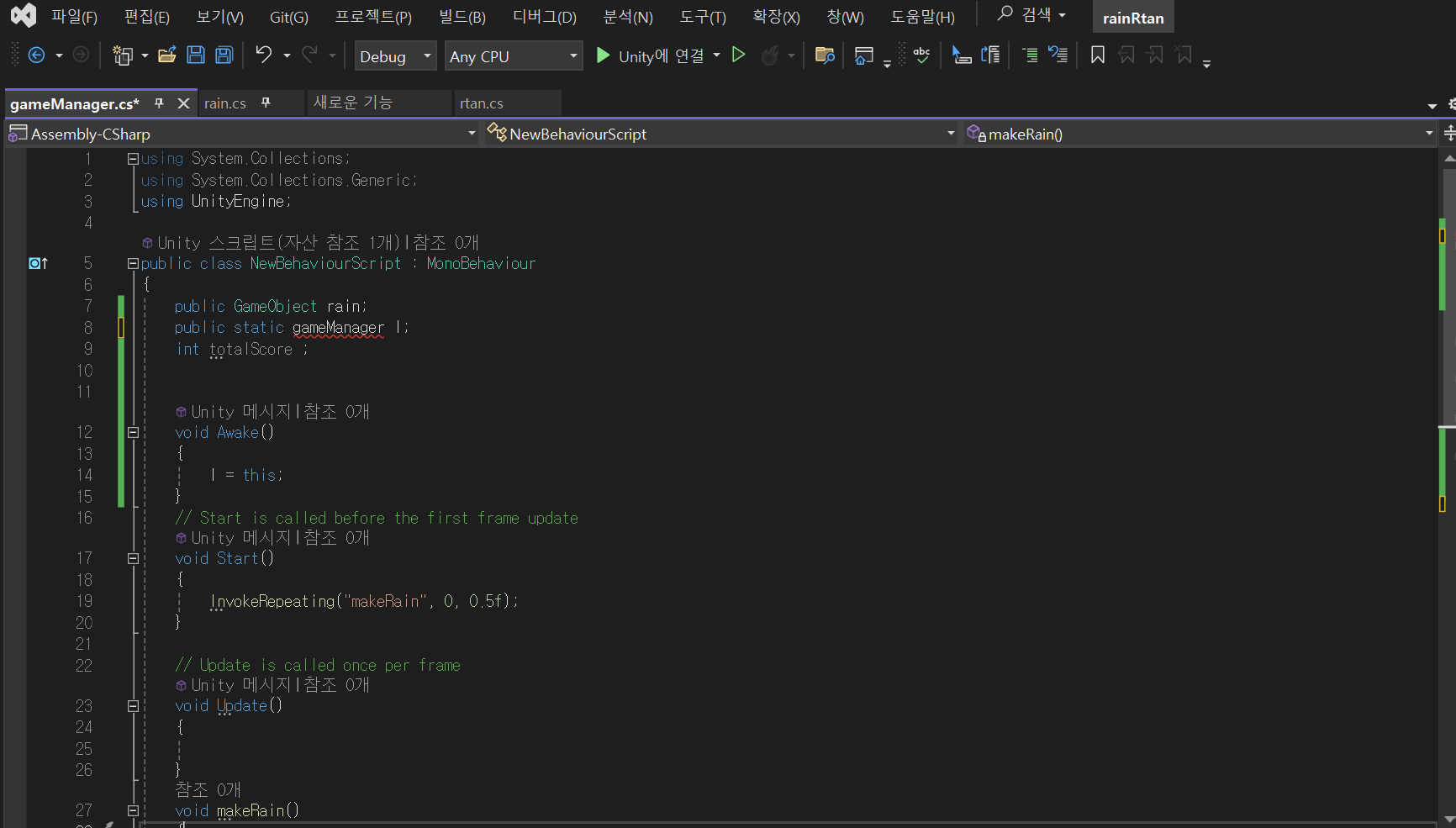Click the comment selected lines icon
This screenshot has height=828, width=1456.
pos(1030,55)
